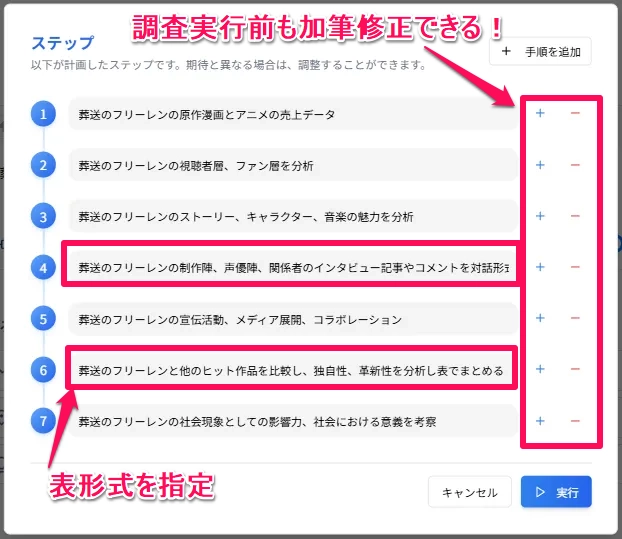The image size is (622, 539).
Task: Run the plan with 実行 button
Action: (x=556, y=492)
